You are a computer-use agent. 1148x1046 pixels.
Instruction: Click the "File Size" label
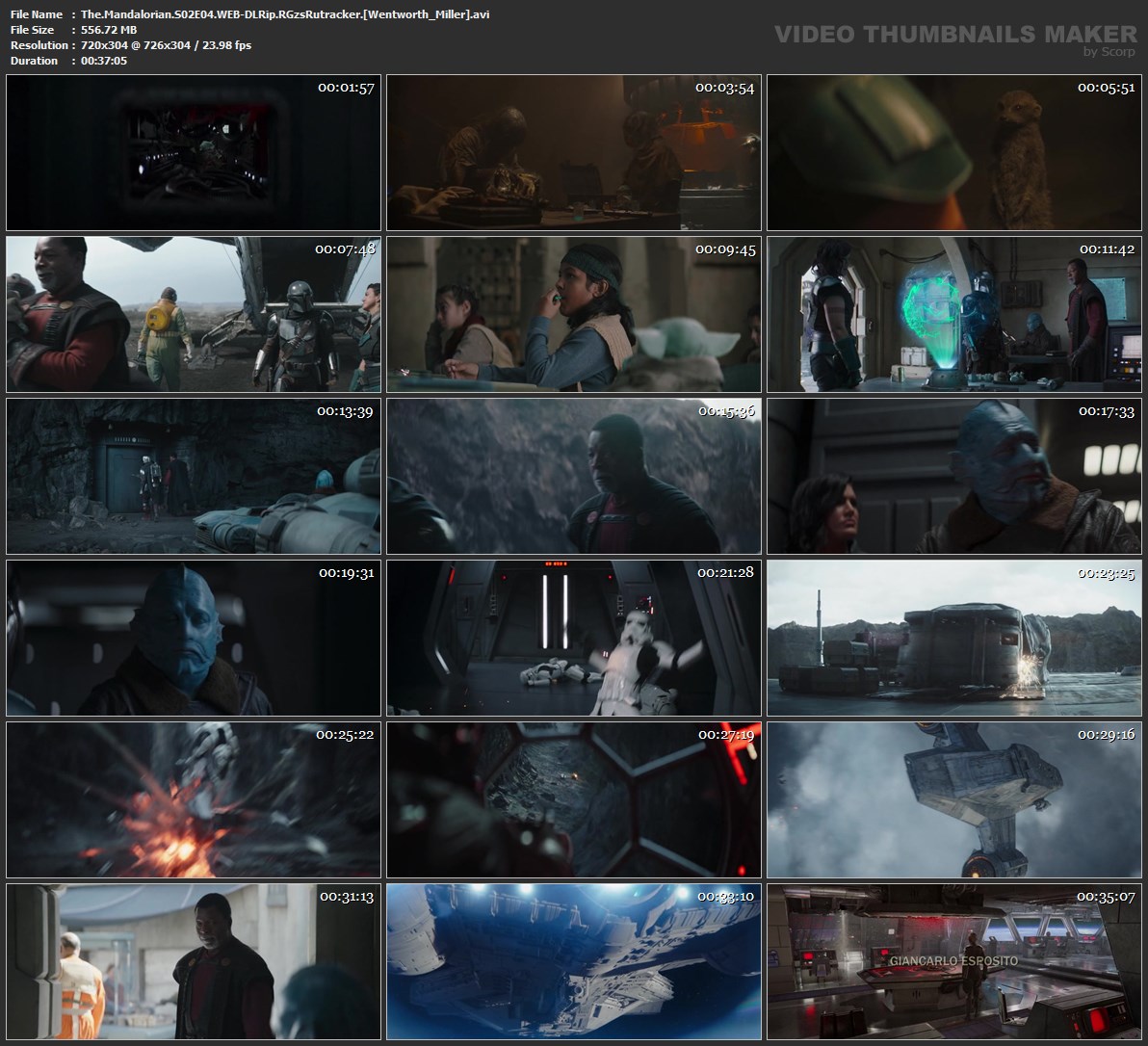[32, 30]
